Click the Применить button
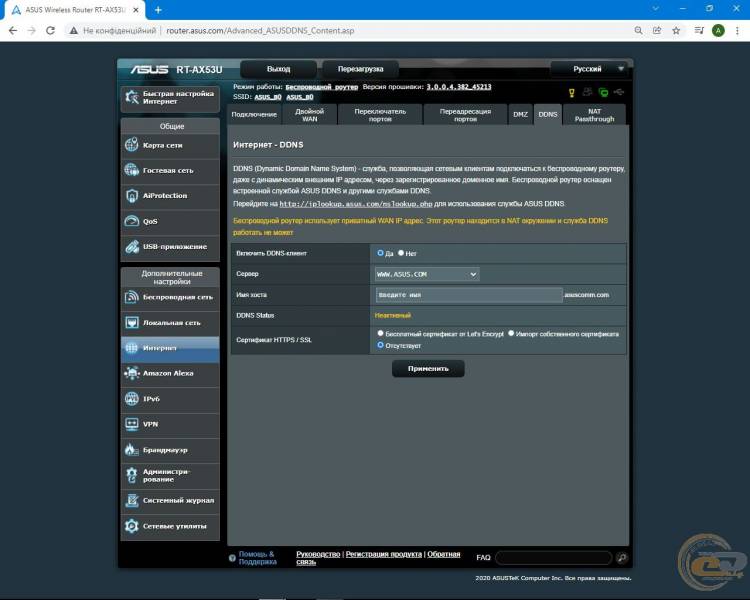This screenshot has height=600, width=750. coord(428,368)
